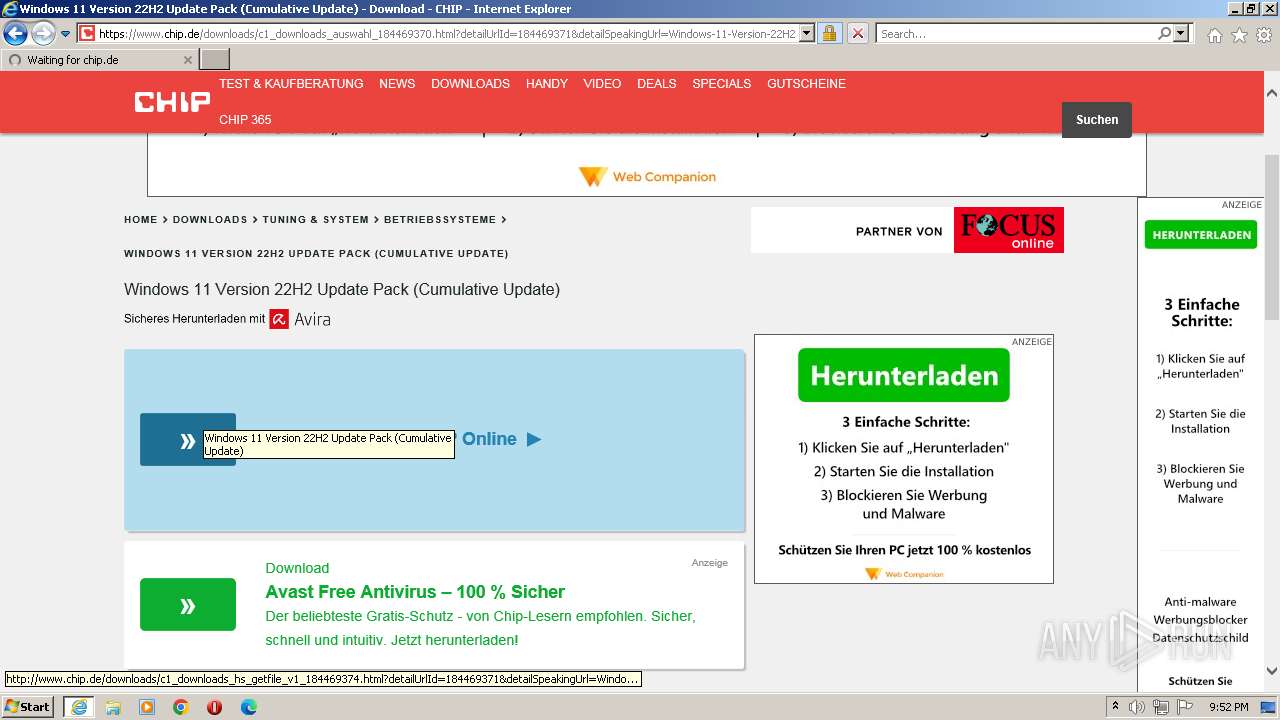Go to HOME breadcrumb
1280x720 pixels.
coord(141,220)
